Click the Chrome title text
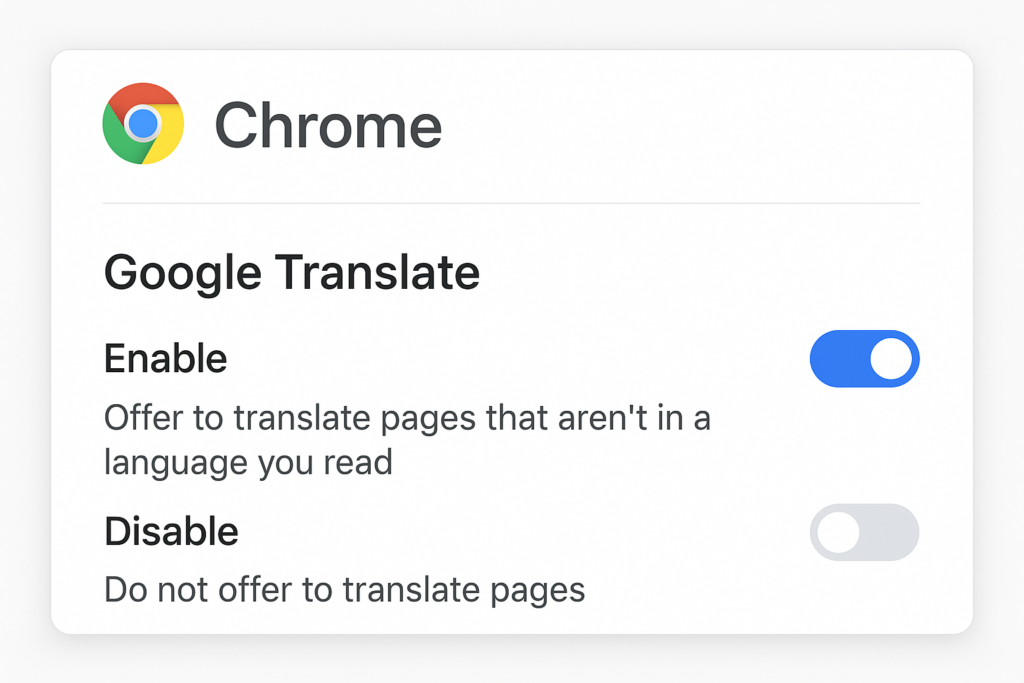This screenshot has height=683, width=1024. point(327,124)
